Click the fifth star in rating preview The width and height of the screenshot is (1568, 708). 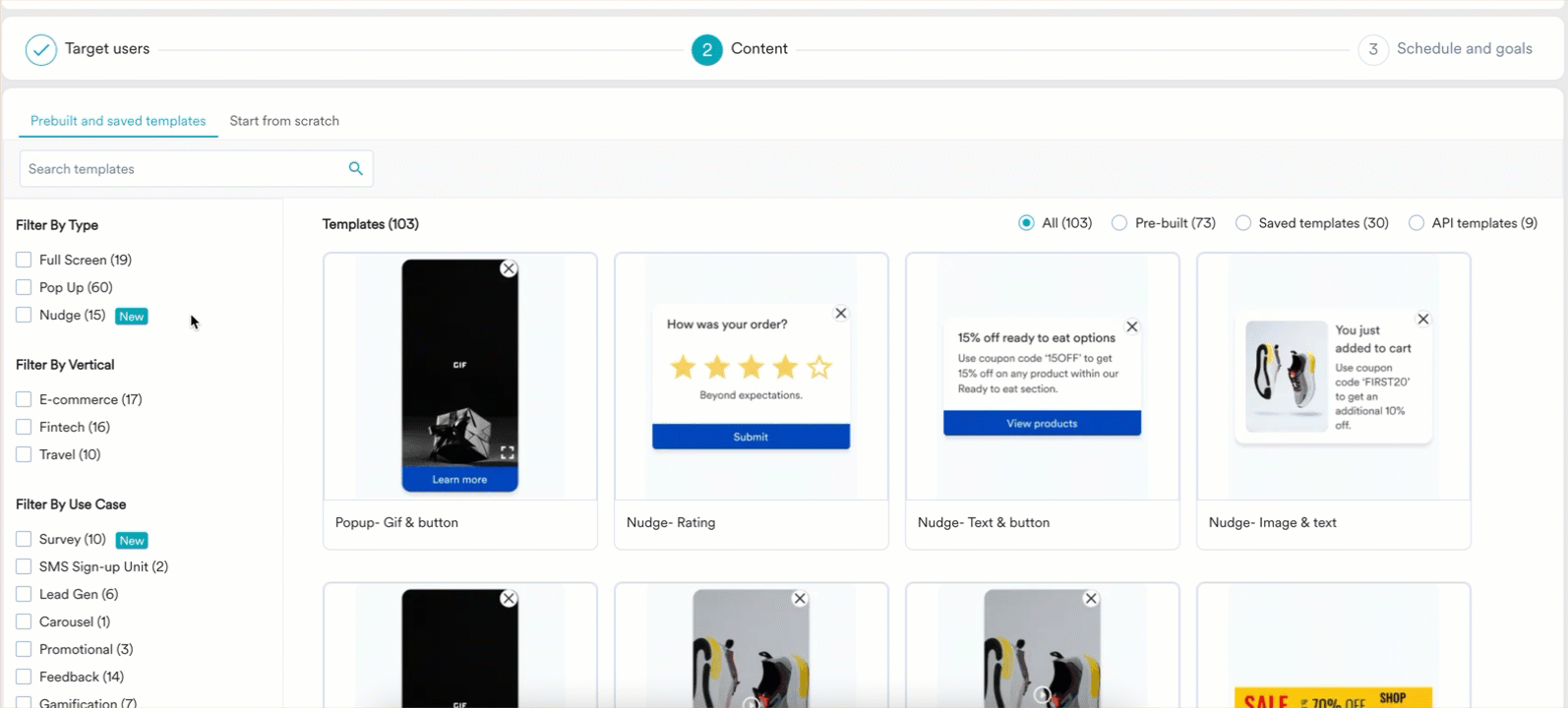coord(819,368)
